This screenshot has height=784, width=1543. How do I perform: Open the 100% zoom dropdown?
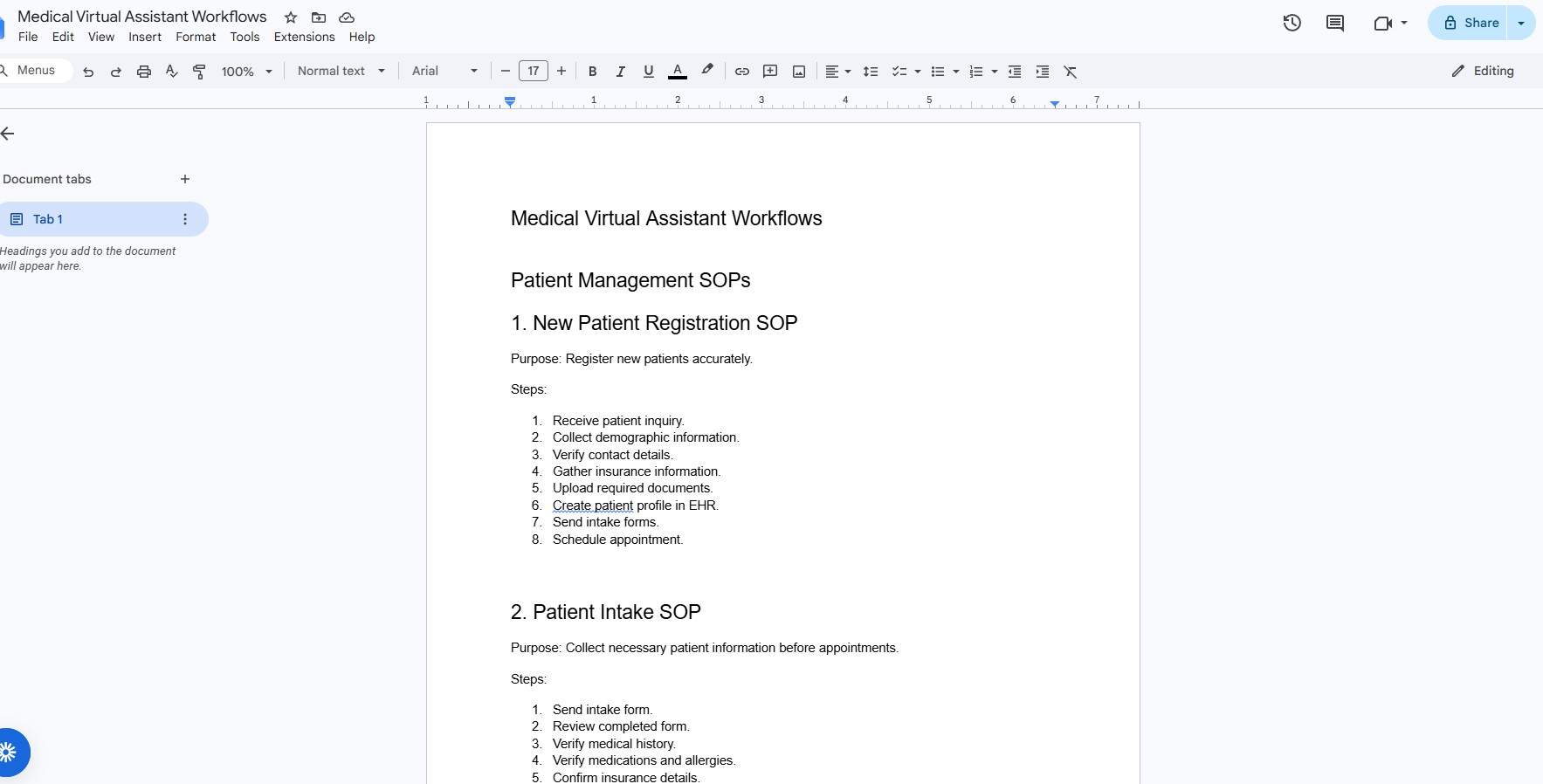(247, 72)
